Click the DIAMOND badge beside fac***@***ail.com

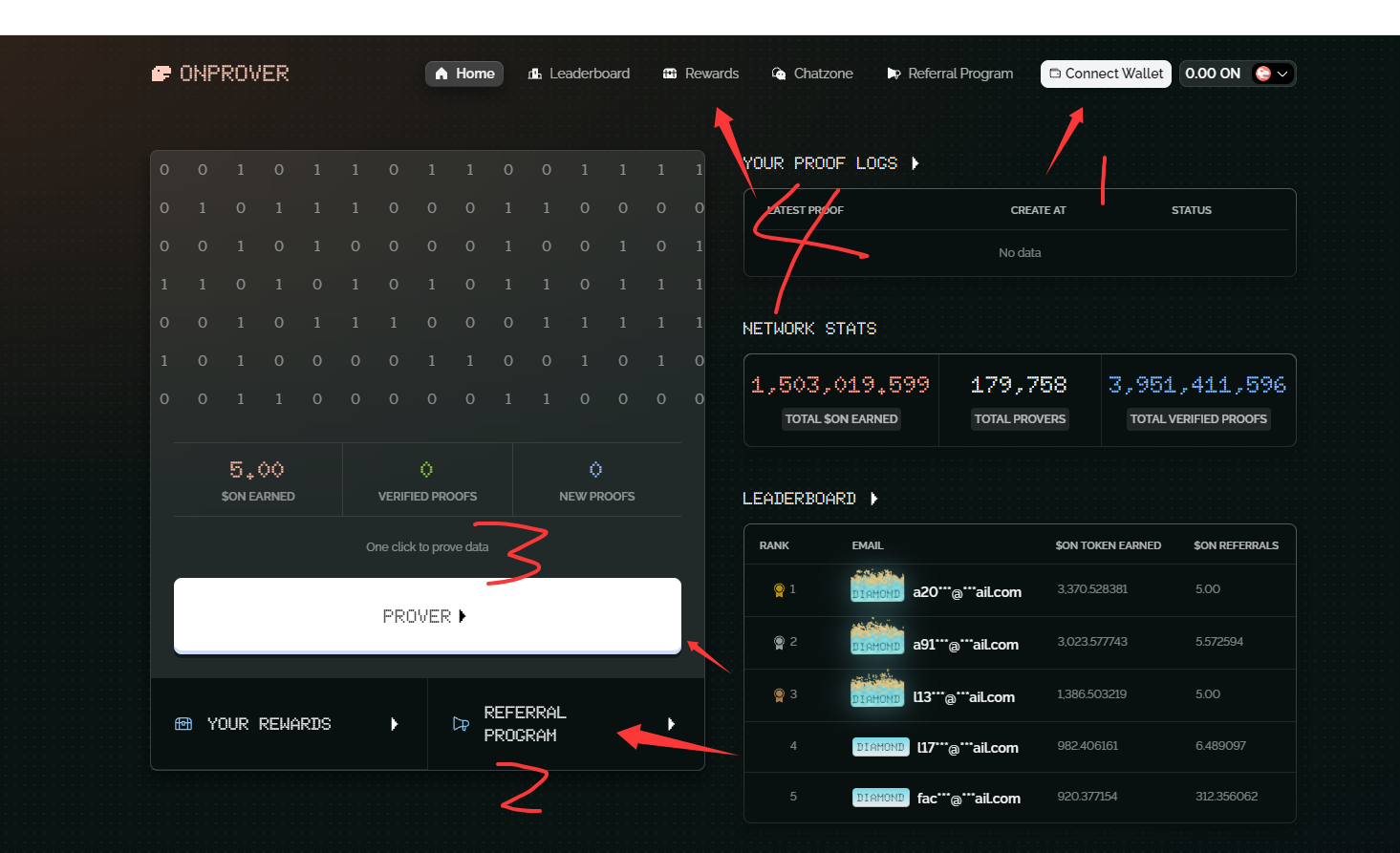(880, 797)
